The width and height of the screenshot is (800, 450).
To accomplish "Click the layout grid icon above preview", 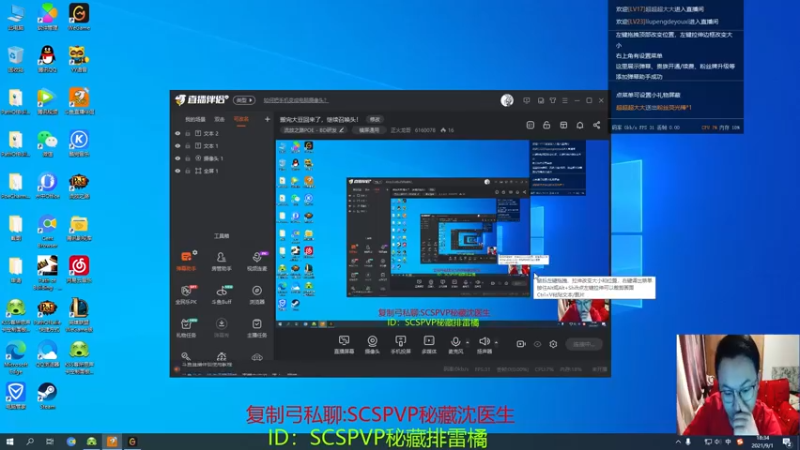I will [563, 125].
